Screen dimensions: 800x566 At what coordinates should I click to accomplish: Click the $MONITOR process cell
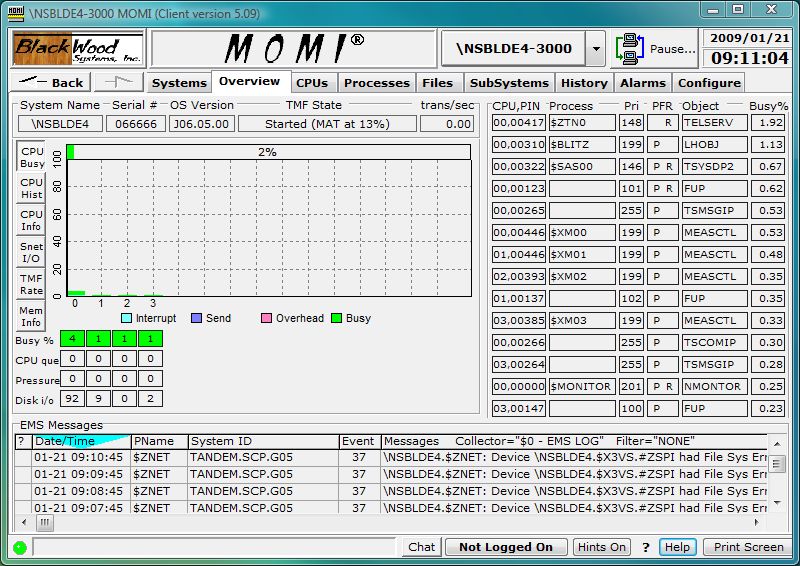(582, 386)
